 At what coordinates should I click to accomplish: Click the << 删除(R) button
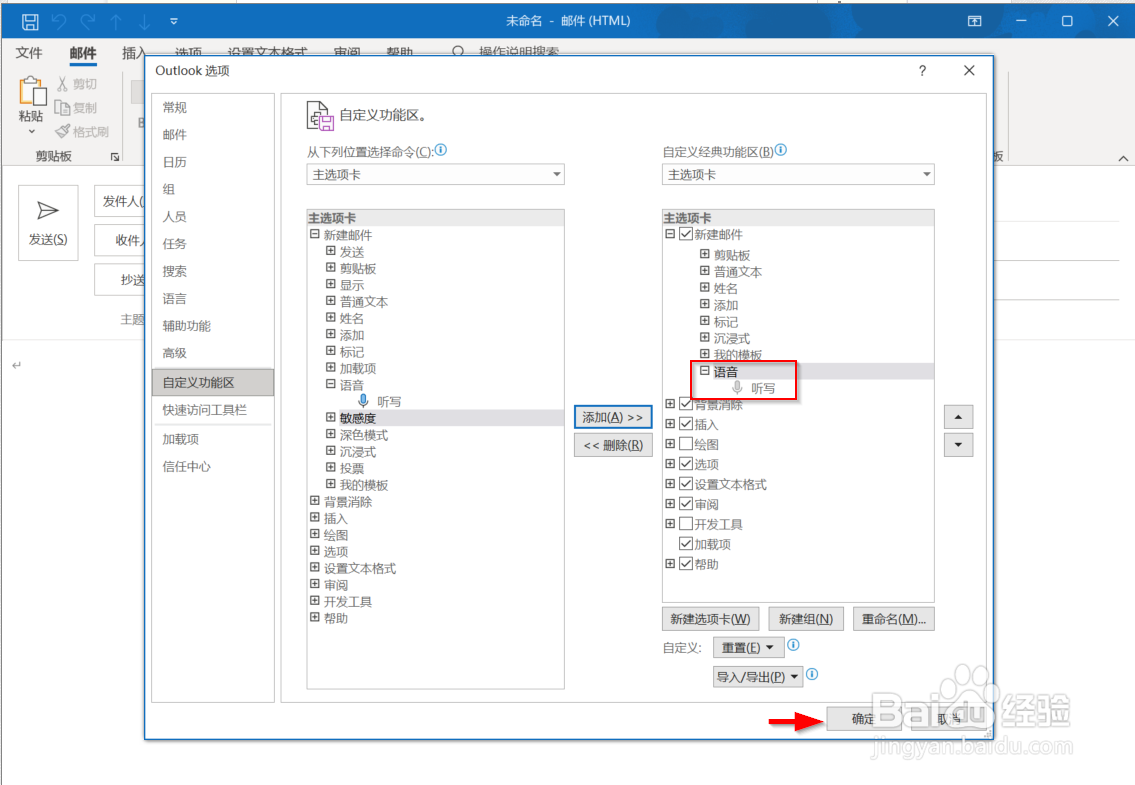[613, 445]
